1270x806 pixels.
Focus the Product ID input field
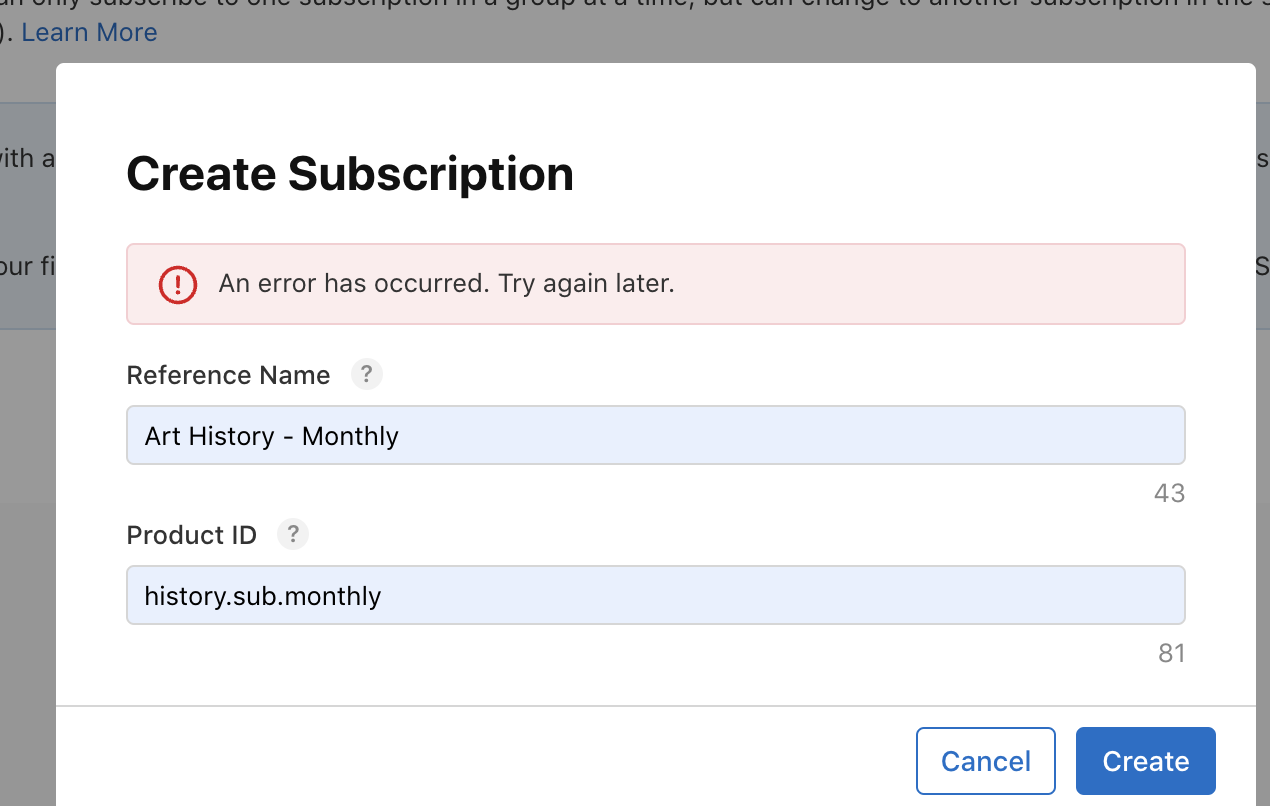tap(656, 595)
